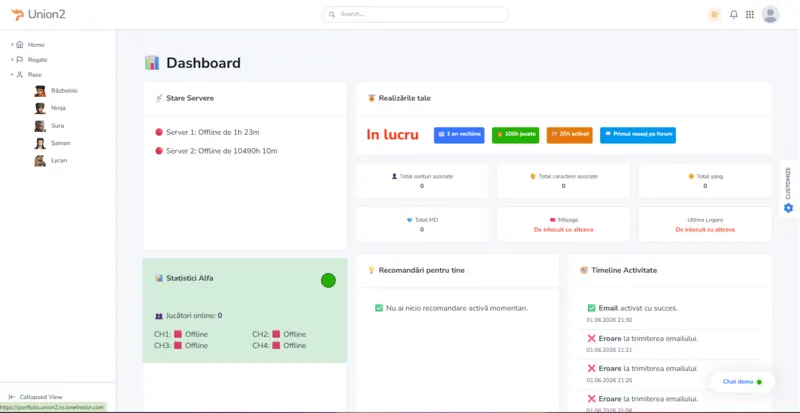Click the Total caractere asociate card
This screenshot has width=800, height=413.
pos(563,181)
